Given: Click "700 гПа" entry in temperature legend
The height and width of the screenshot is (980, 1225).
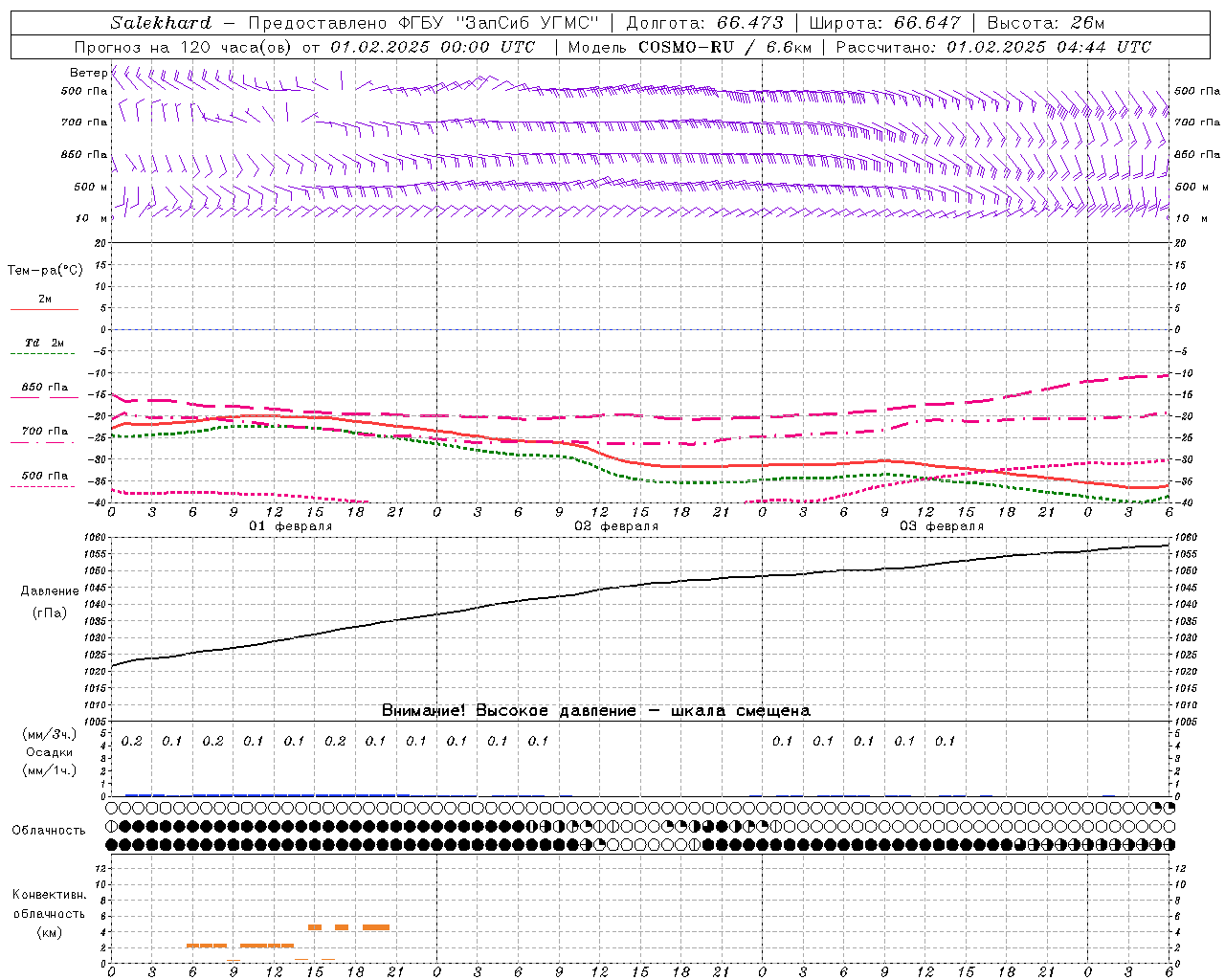Looking at the screenshot, I should click(45, 432).
